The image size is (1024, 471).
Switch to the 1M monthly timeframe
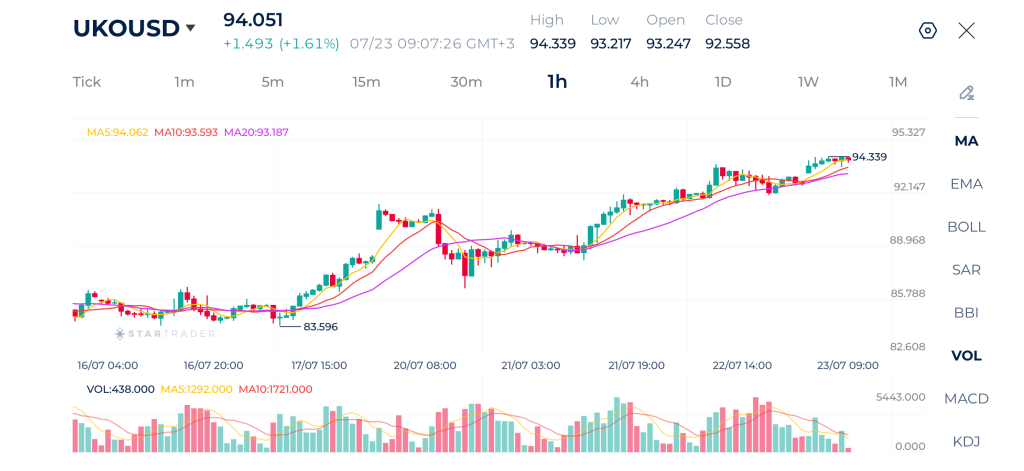pos(898,82)
